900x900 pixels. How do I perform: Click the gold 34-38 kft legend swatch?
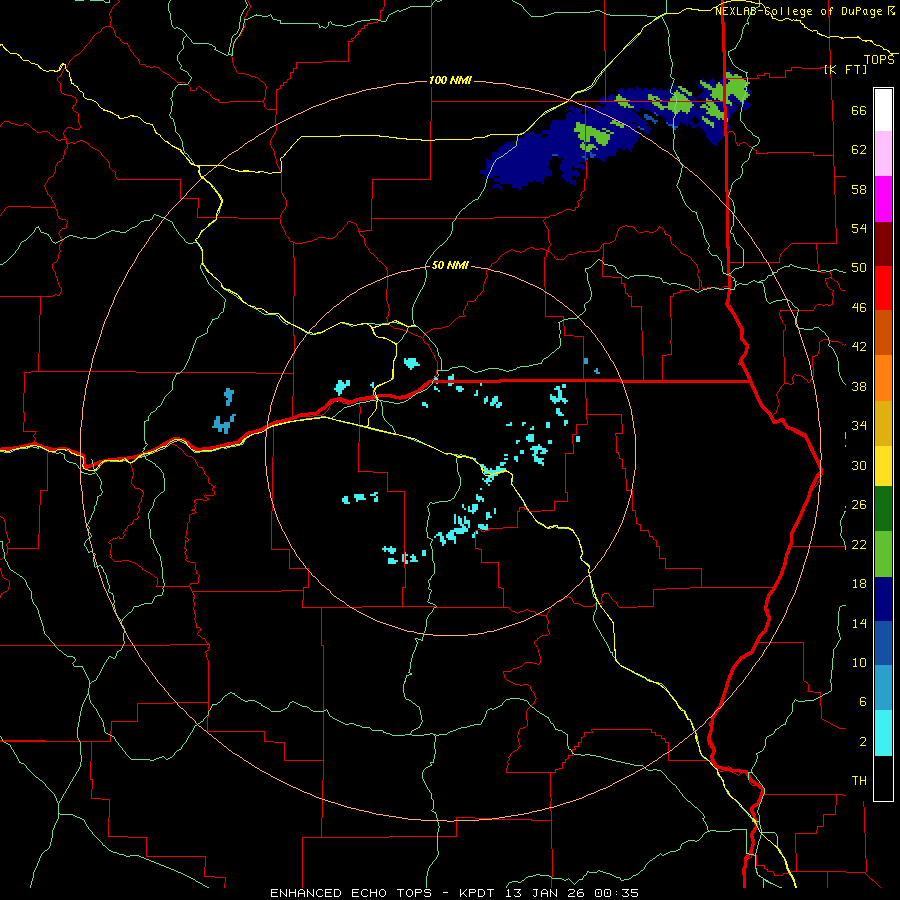point(883,423)
